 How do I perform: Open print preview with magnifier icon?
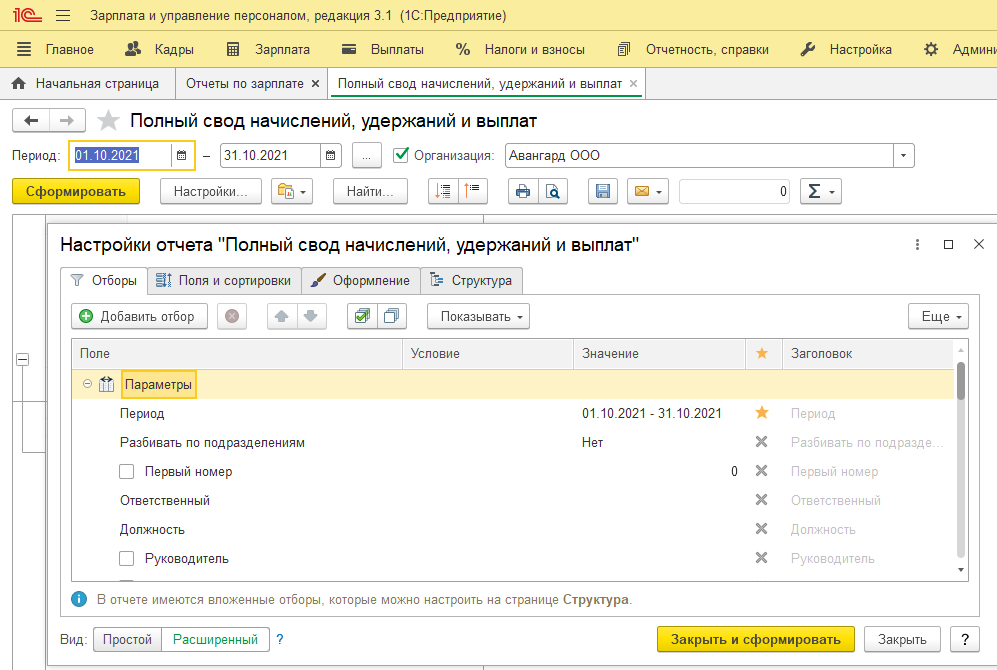pyautogui.click(x=552, y=192)
